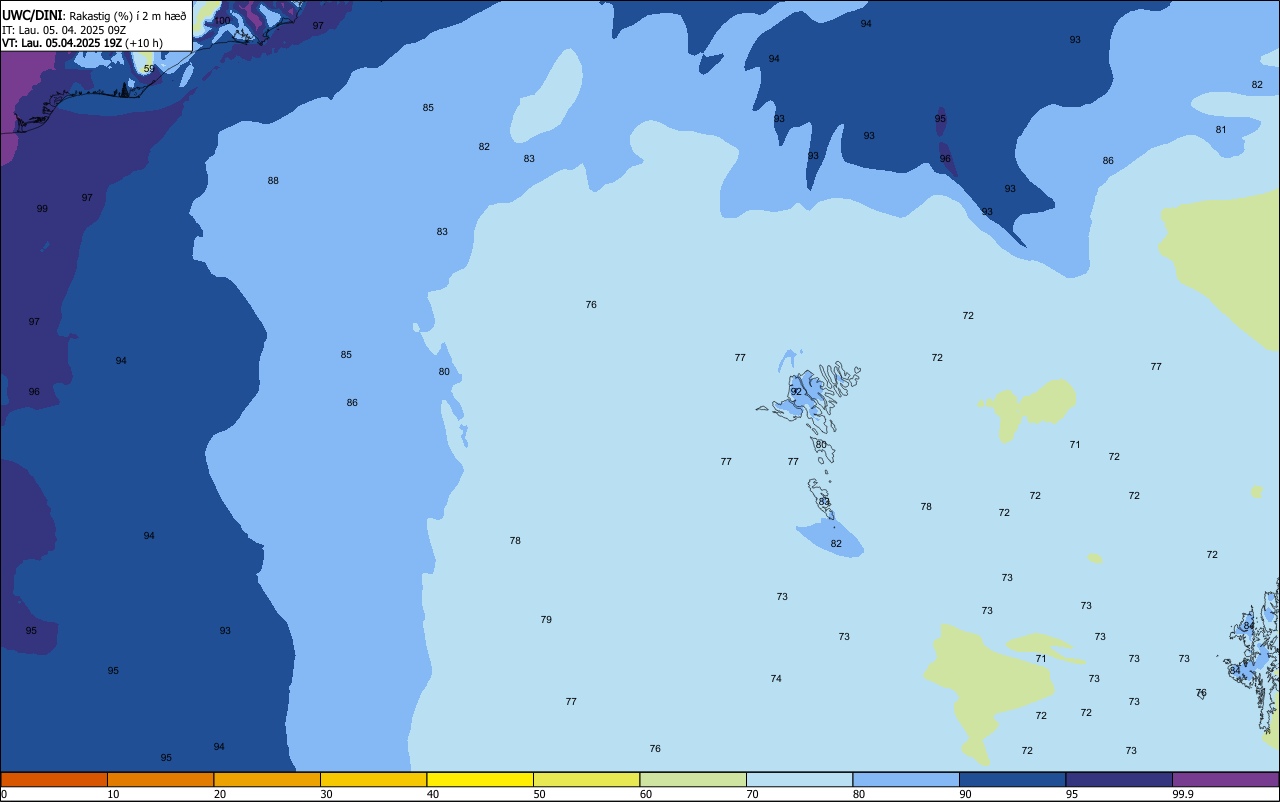Click the 0–10 dark orange legend swatch
Viewport: 1280px width, 802px height.
(x=54, y=779)
